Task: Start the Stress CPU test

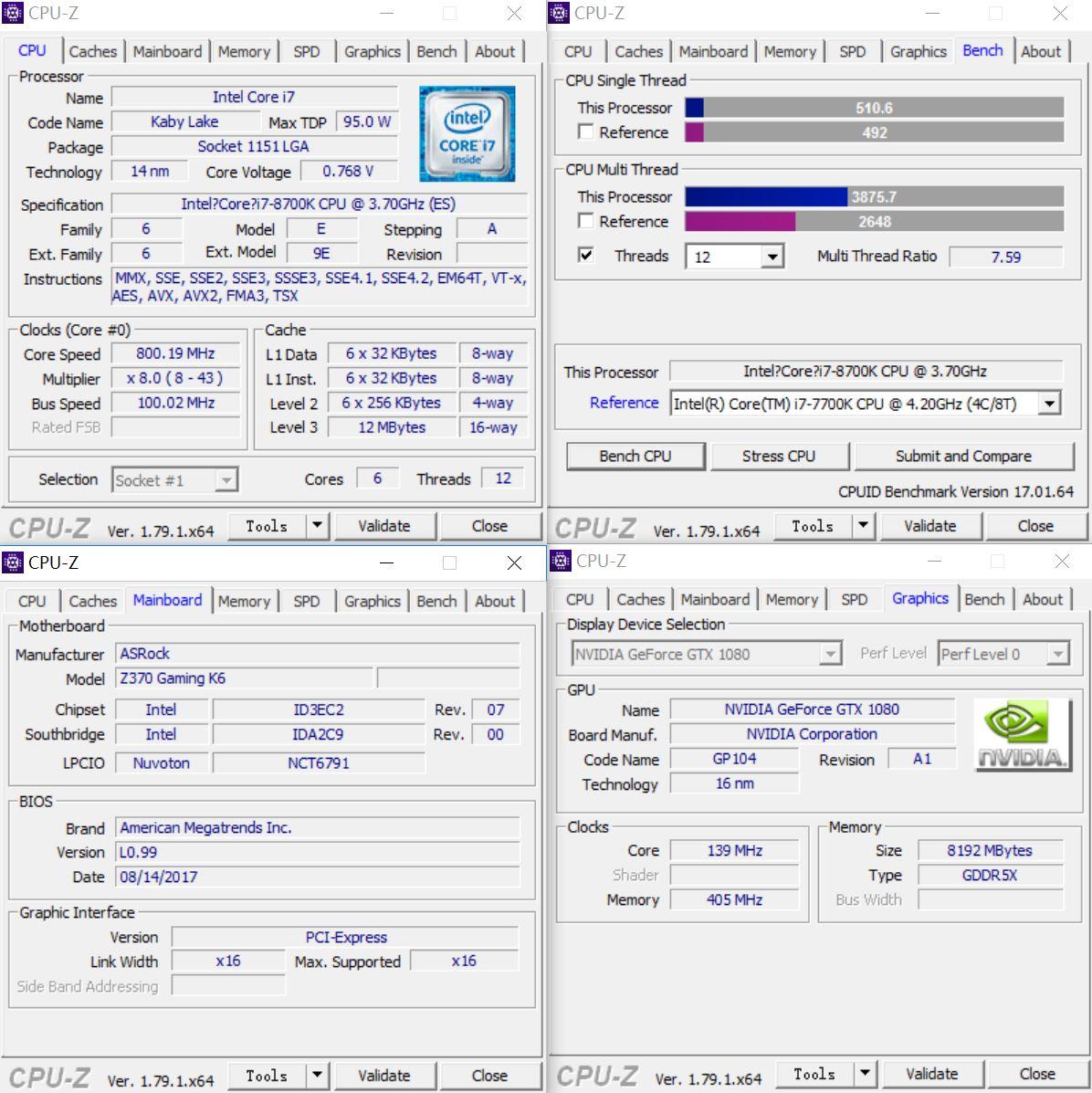Action: point(779,456)
